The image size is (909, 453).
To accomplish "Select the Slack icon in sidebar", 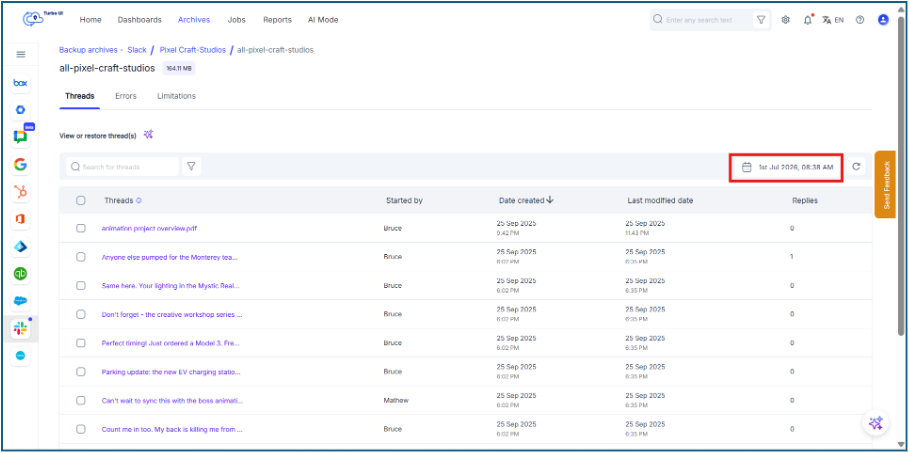I will pyautogui.click(x=20, y=329).
